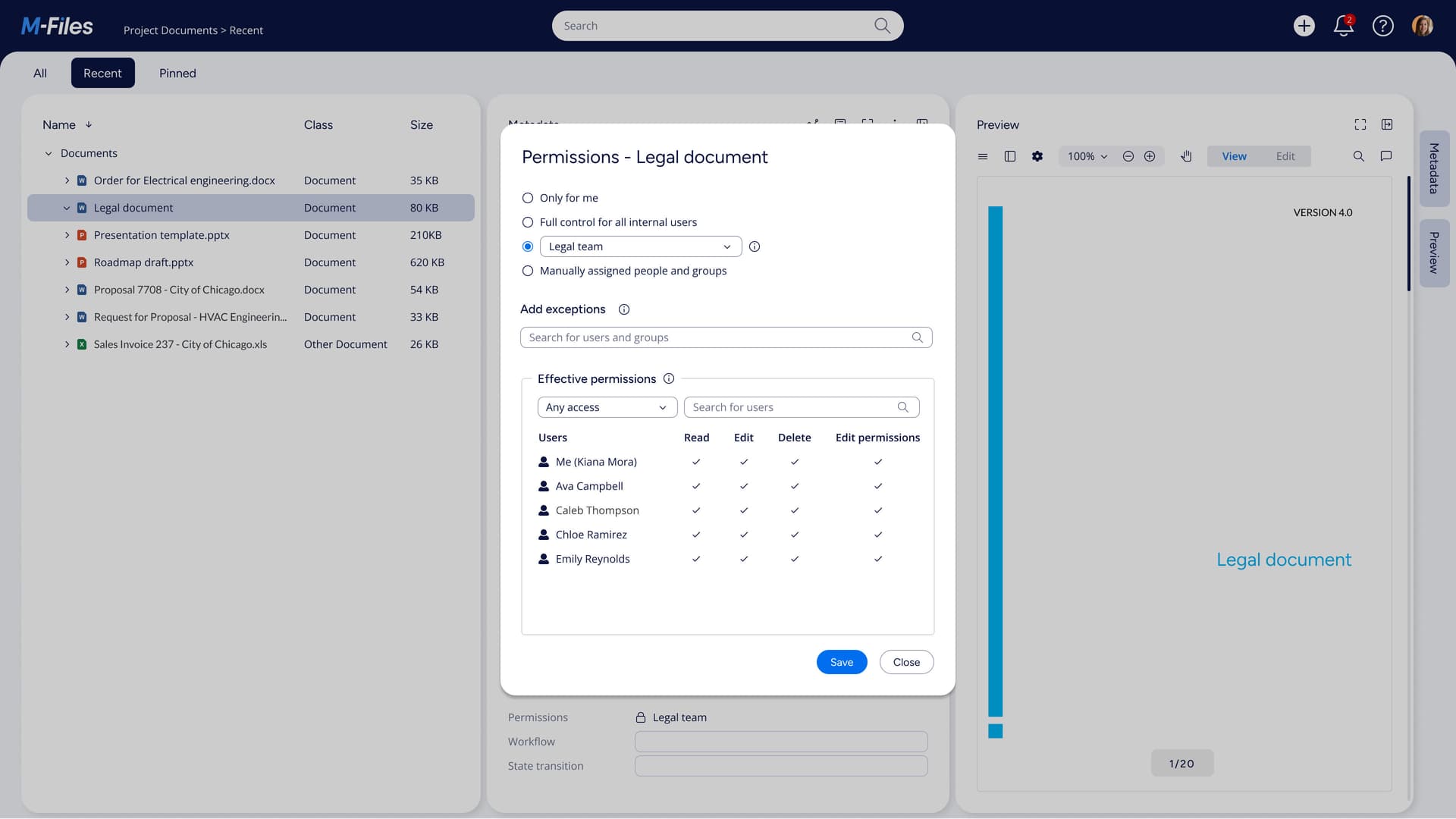Open the Metadata side tab
Screen dimensions: 1456x819
coord(1434,168)
